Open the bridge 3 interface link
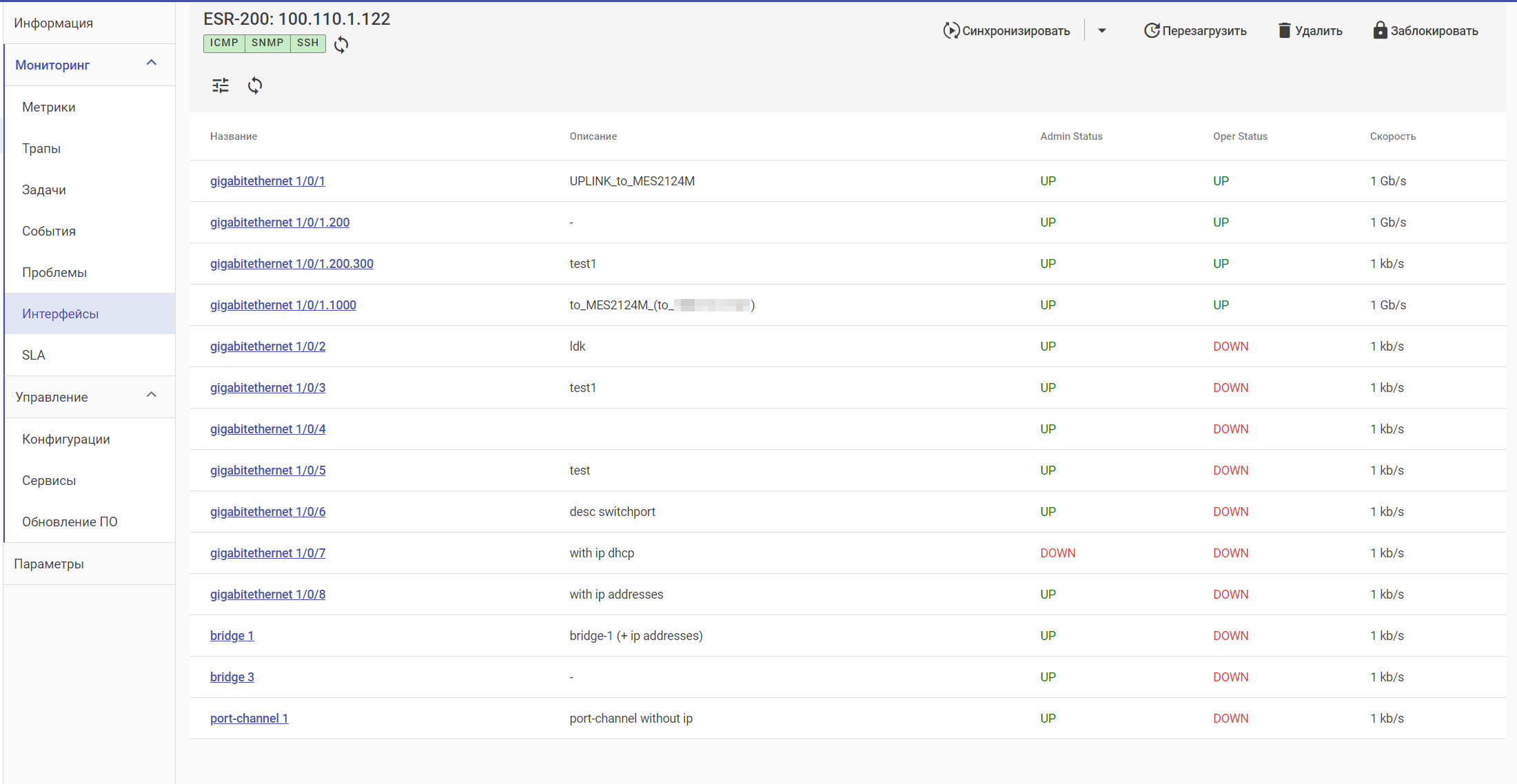 coord(232,677)
